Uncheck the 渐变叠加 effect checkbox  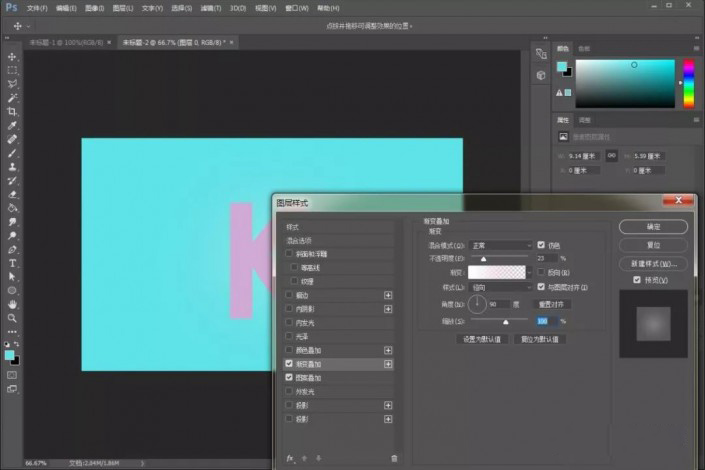click(289, 363)
